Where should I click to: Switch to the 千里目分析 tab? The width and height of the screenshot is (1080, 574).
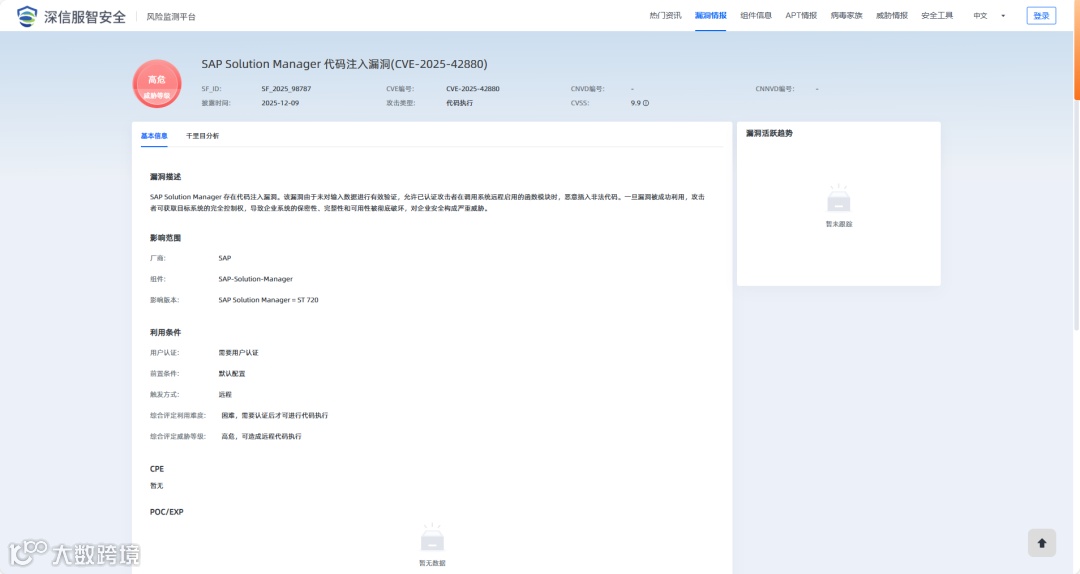click(202, 136)
